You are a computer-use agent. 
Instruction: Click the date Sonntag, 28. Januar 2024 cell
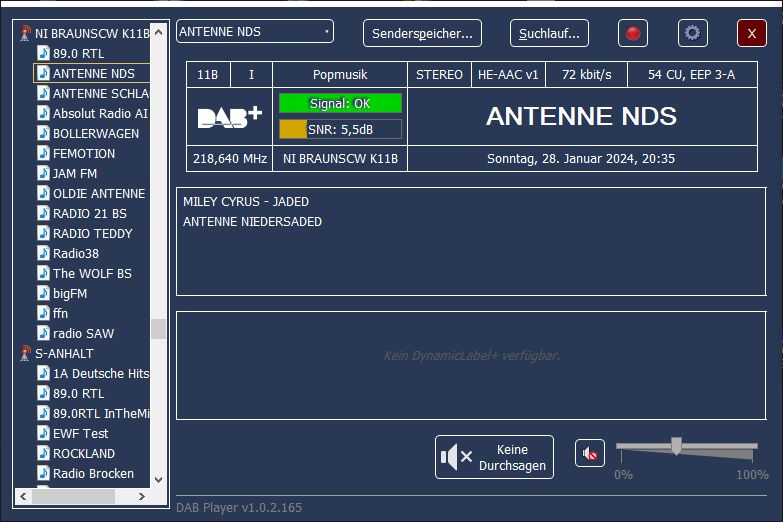(582, 158)
